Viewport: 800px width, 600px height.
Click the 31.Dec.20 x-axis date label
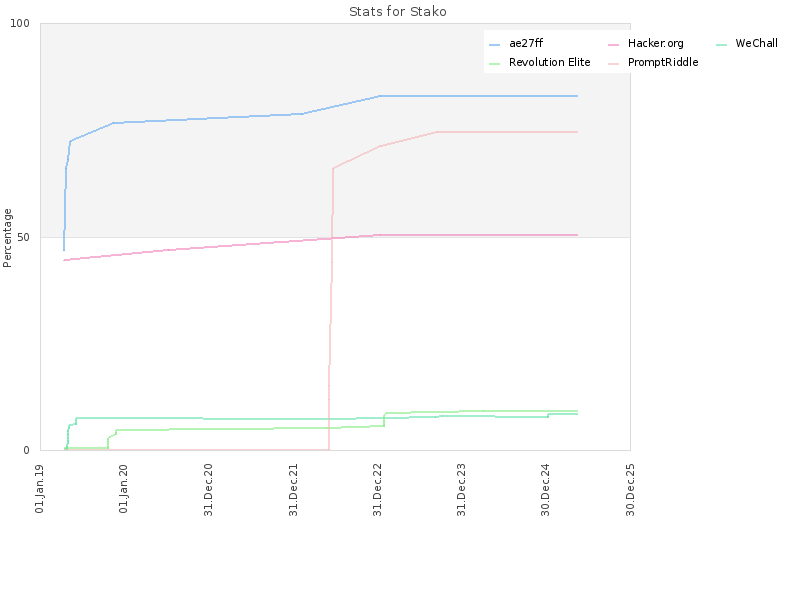click(x=208, y=490)
